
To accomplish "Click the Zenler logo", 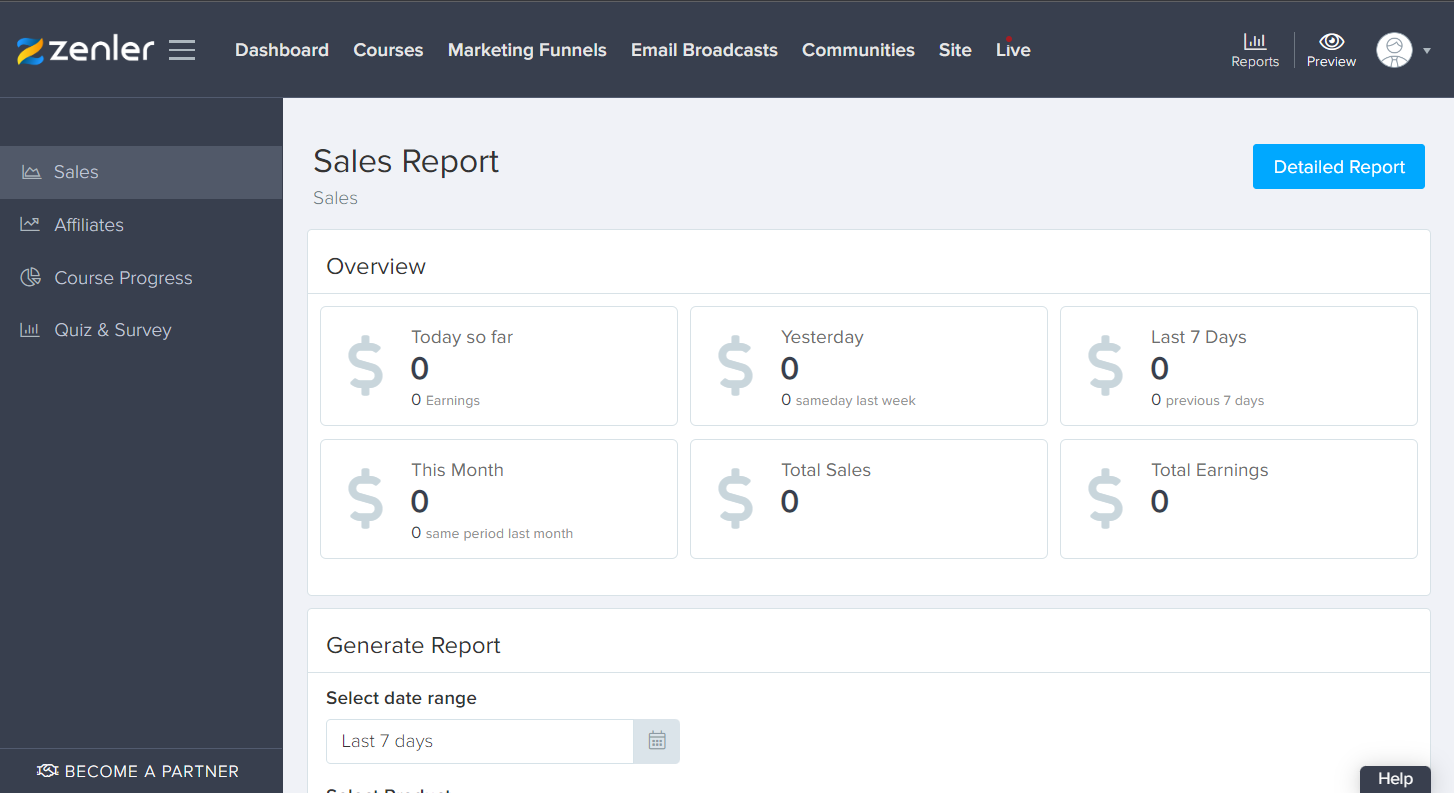I will pyautogui.click(x=86, y=50).
